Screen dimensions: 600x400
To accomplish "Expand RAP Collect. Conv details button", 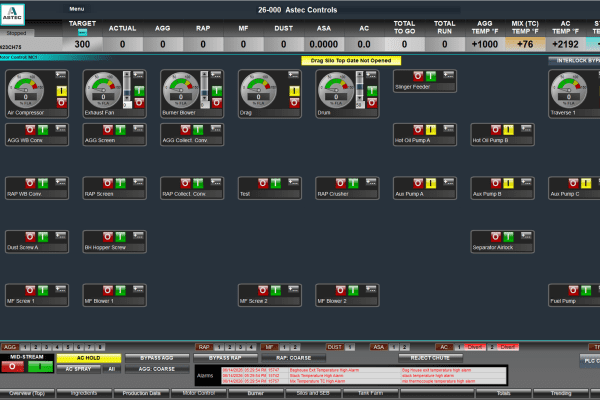I will [x=216, y=182].
